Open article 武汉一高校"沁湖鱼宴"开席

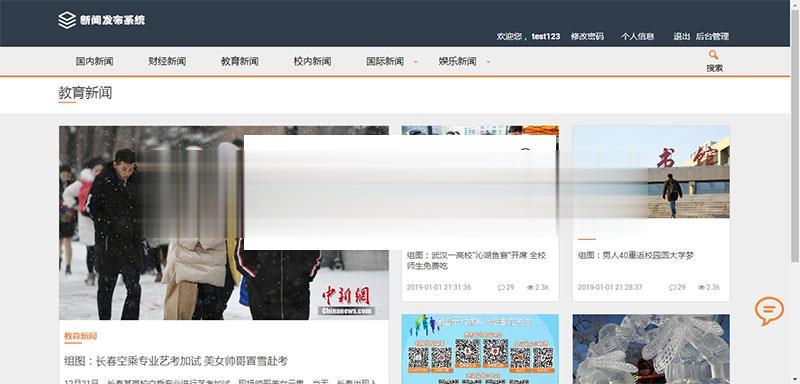(x=476, y=260)
